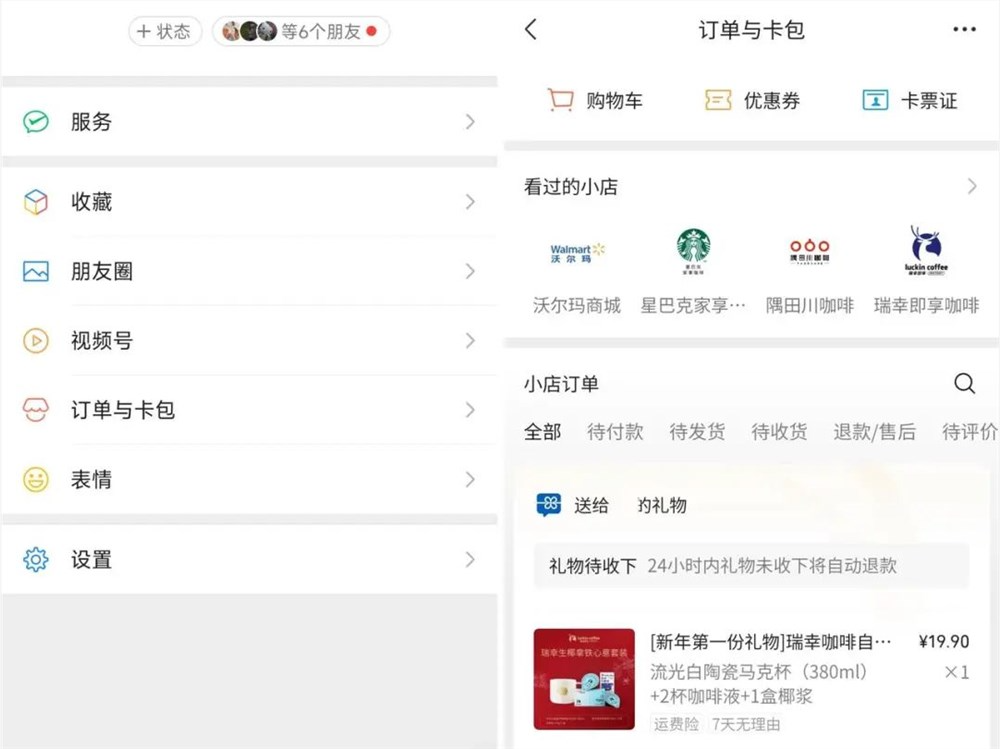Open the 购物车 shopping cart icon
The height and width of the screenshot is (749, 1000).
tap(562, 100)
